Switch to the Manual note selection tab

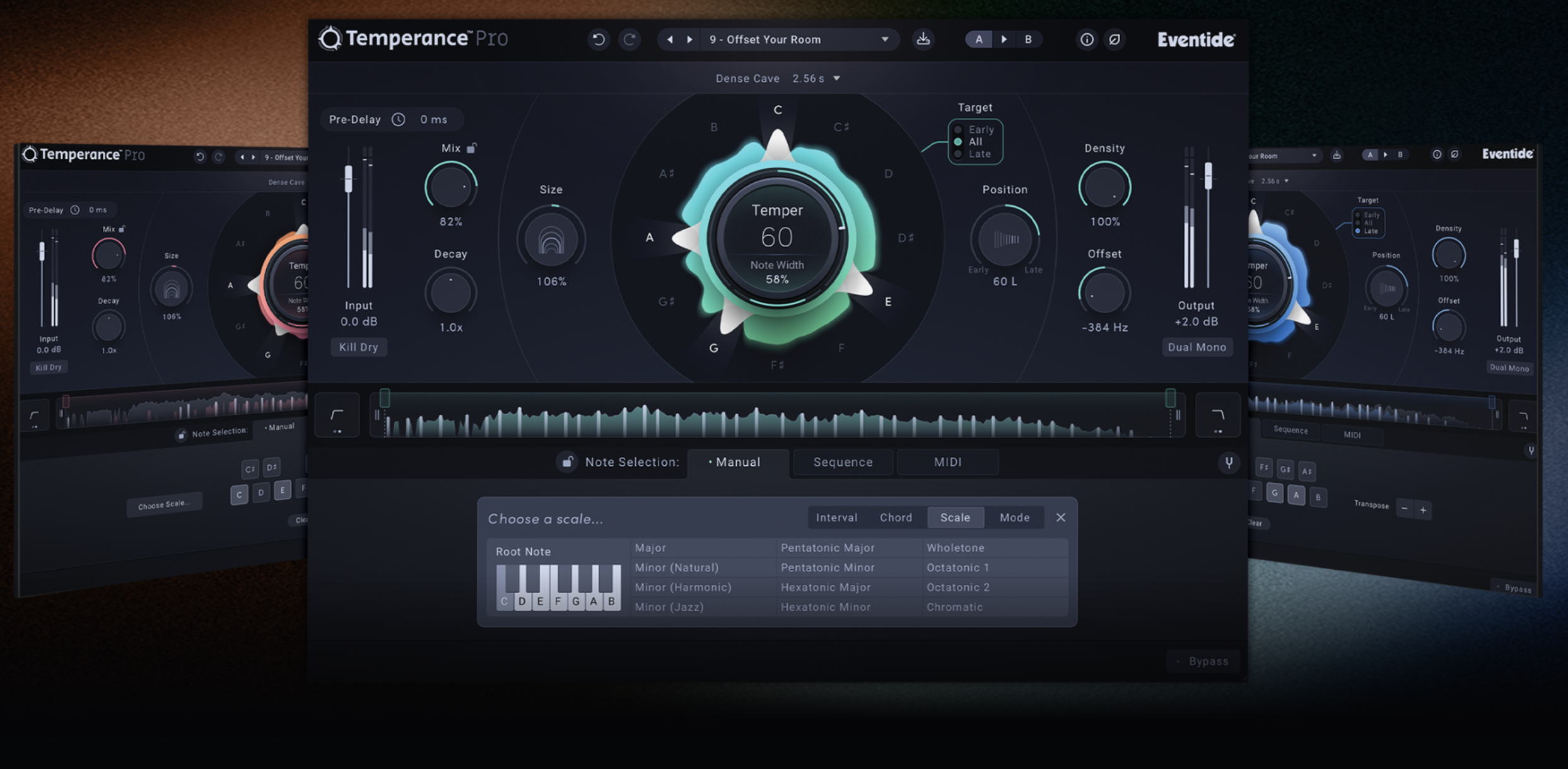pyautogui.click(x=737, y=462)
